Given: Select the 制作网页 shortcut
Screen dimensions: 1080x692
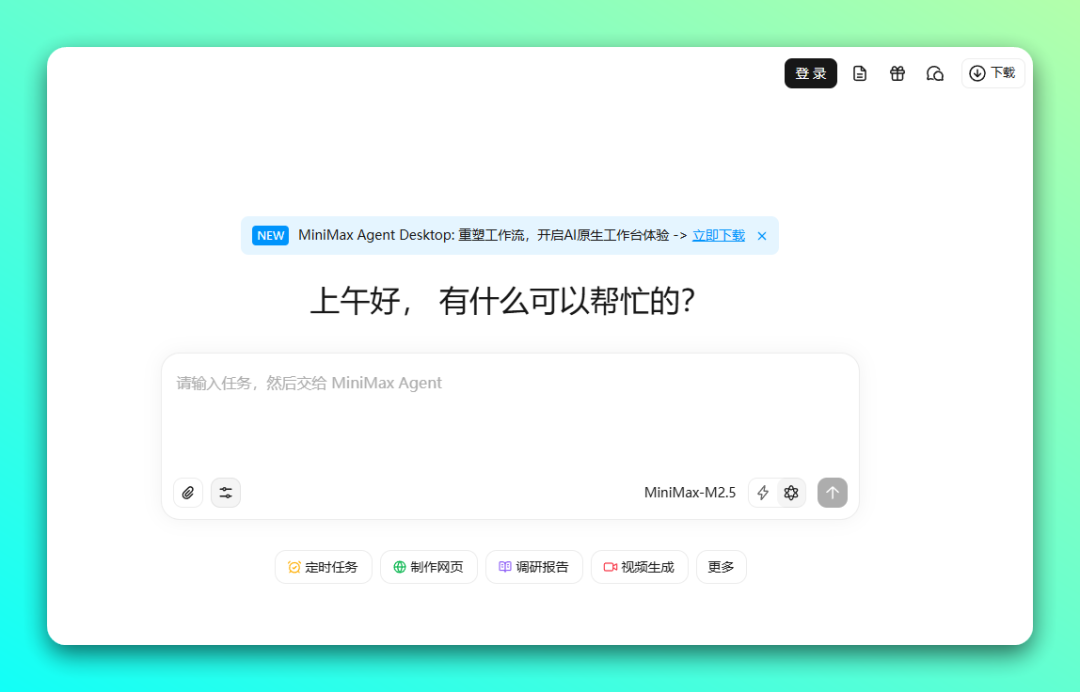Looking at the screenshot, I should 428,567.
